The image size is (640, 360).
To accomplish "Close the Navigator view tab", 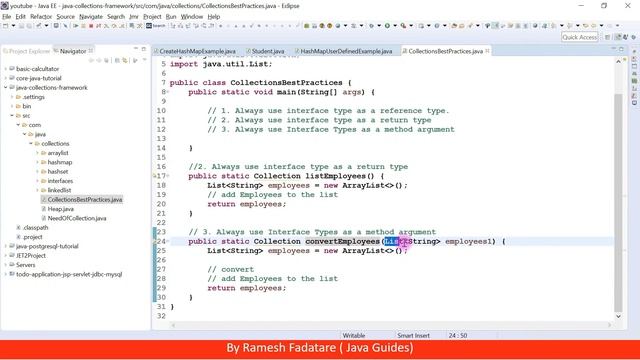I will click(91, 51).
